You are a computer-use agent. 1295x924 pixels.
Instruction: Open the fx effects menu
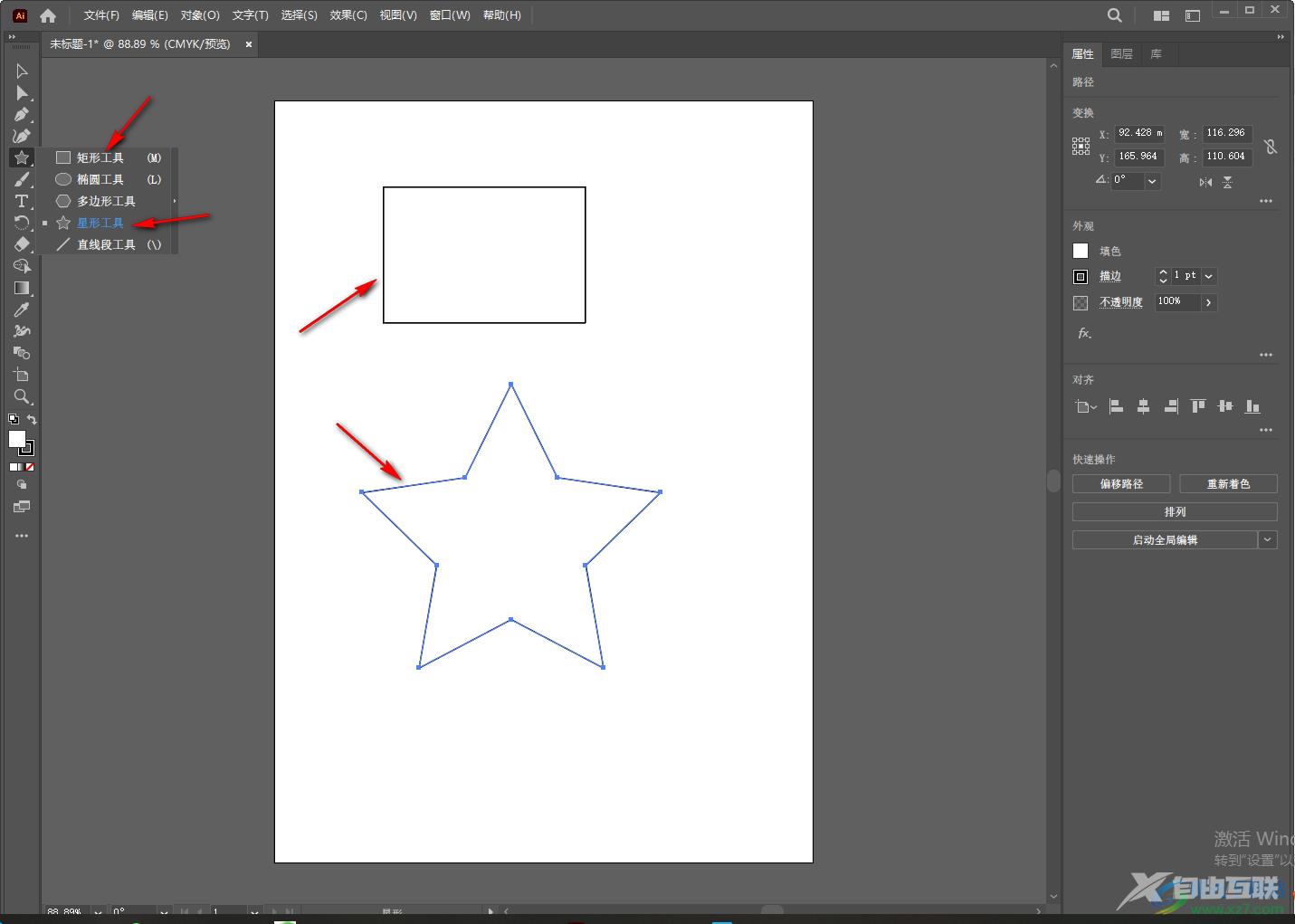pos(1084,333)
